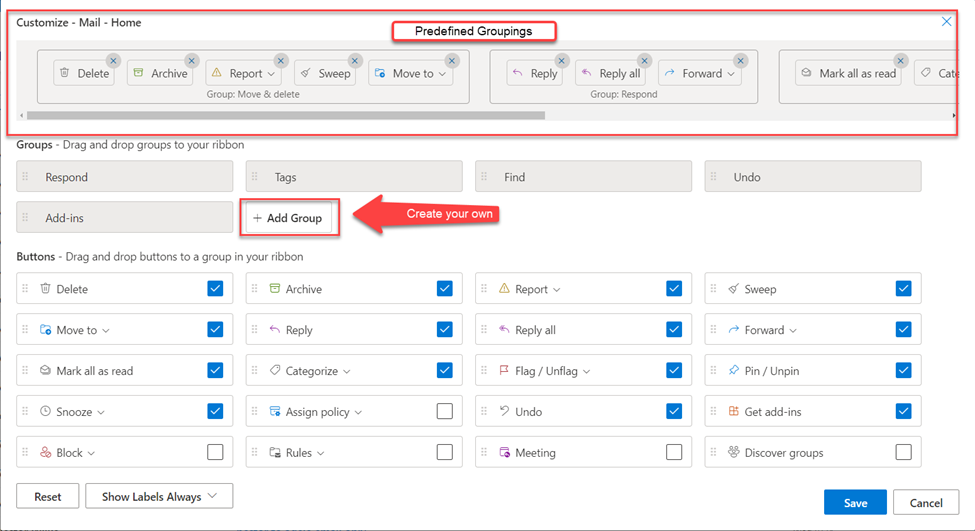
Task: Uncheck the Reply all checkbox
Action: click(x=674, y=330)
